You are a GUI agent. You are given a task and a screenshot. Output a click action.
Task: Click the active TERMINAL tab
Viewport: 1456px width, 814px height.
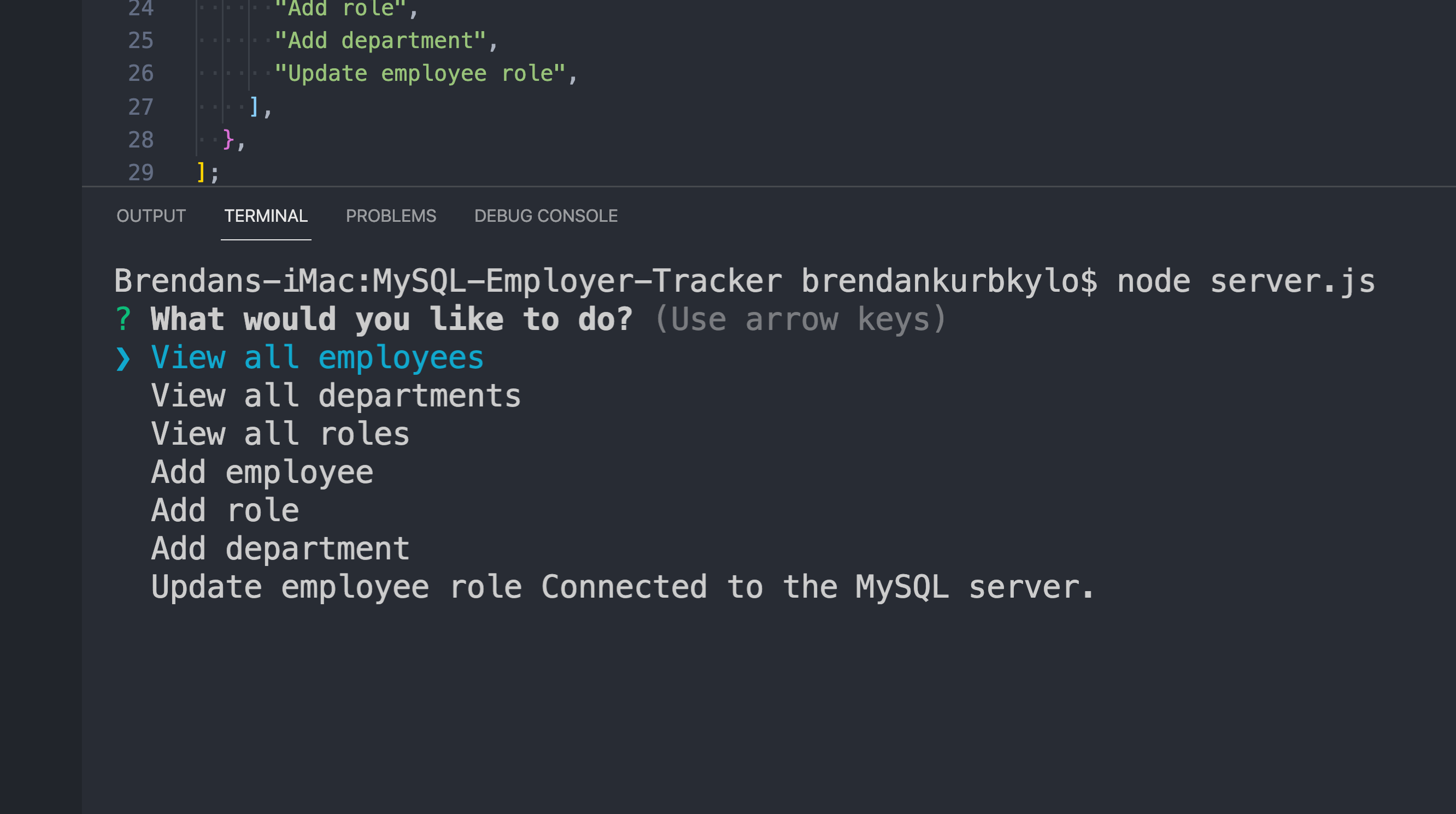(265, 216)
